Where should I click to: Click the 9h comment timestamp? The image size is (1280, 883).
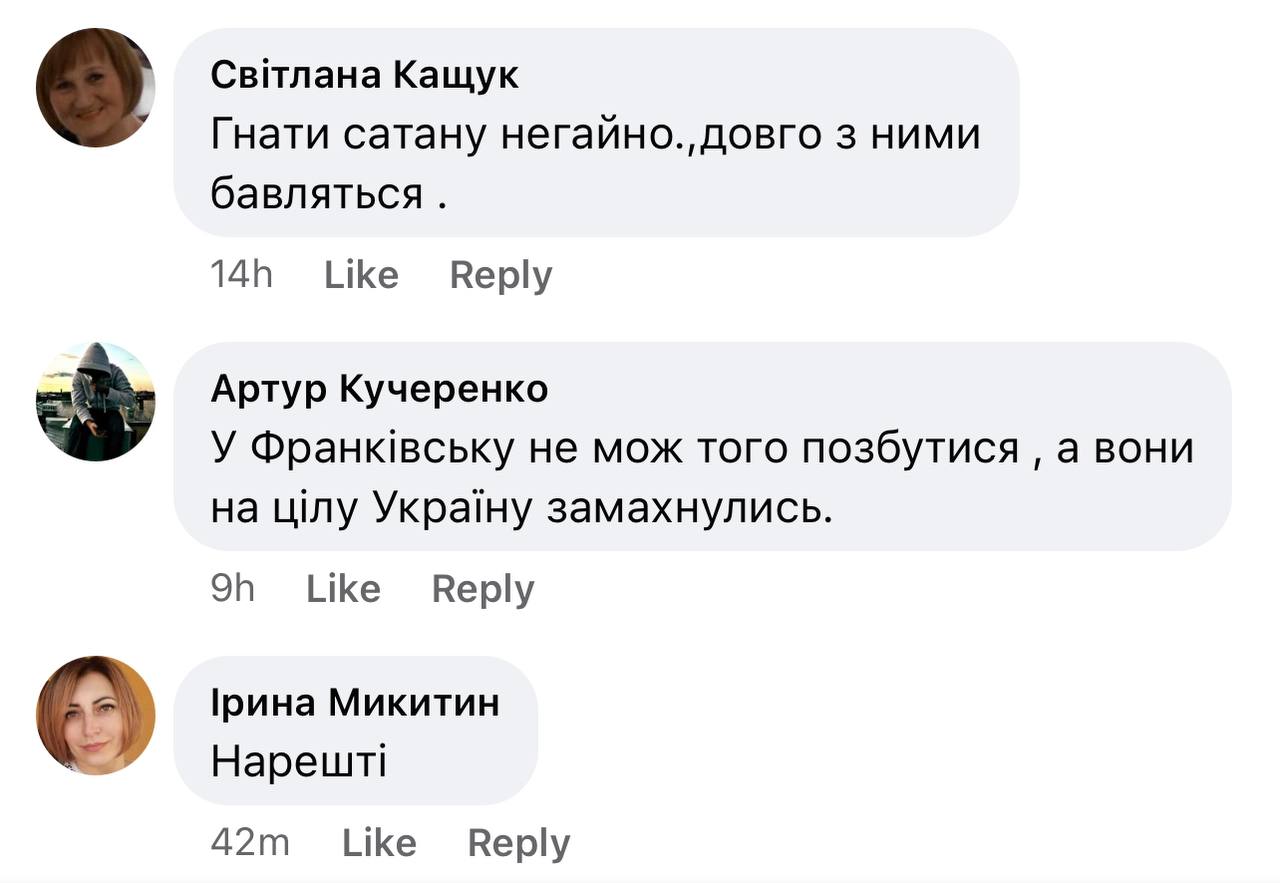[x=233, y=589]
